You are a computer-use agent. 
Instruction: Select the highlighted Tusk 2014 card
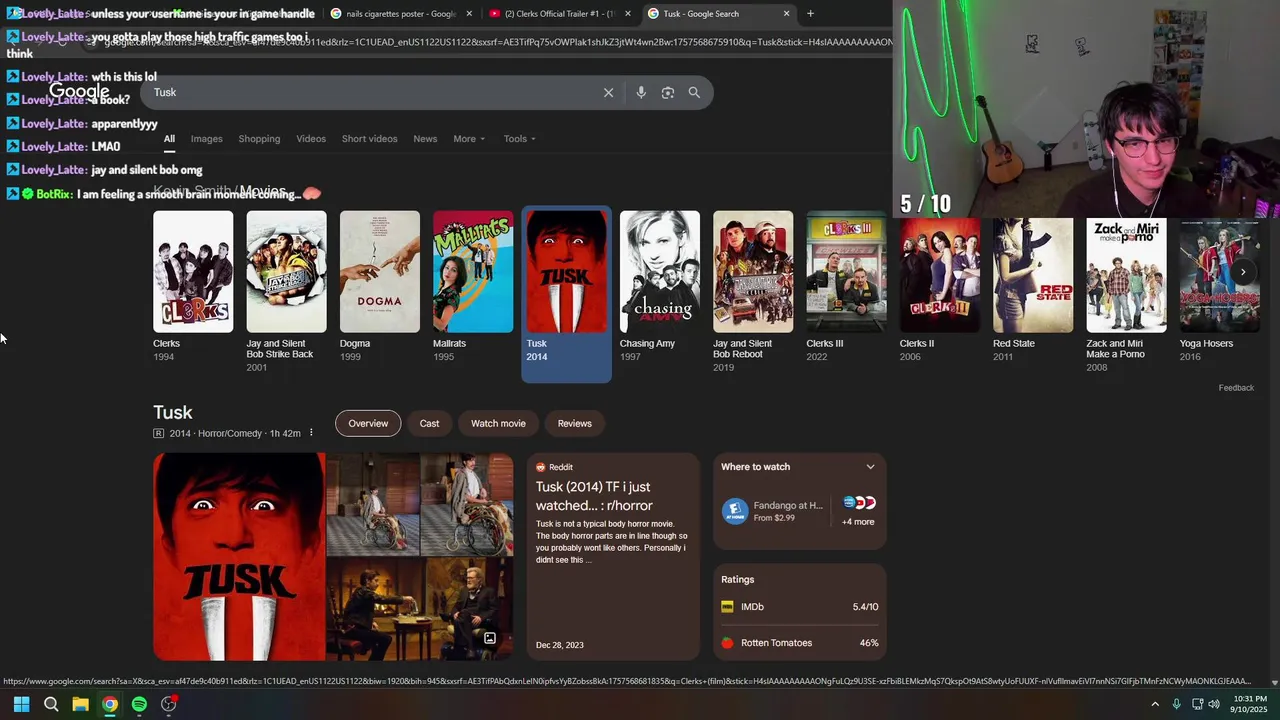click(x=566, y=294)
